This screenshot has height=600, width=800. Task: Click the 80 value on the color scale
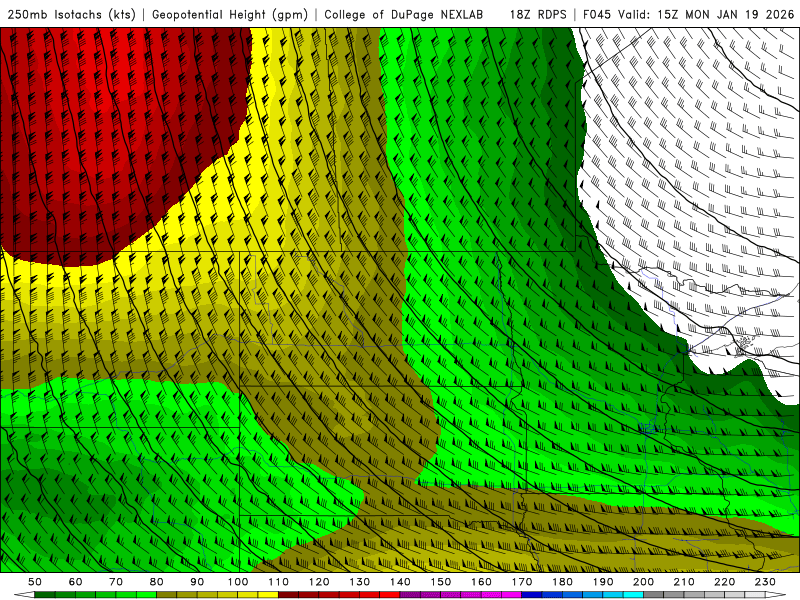click(156, 582)
